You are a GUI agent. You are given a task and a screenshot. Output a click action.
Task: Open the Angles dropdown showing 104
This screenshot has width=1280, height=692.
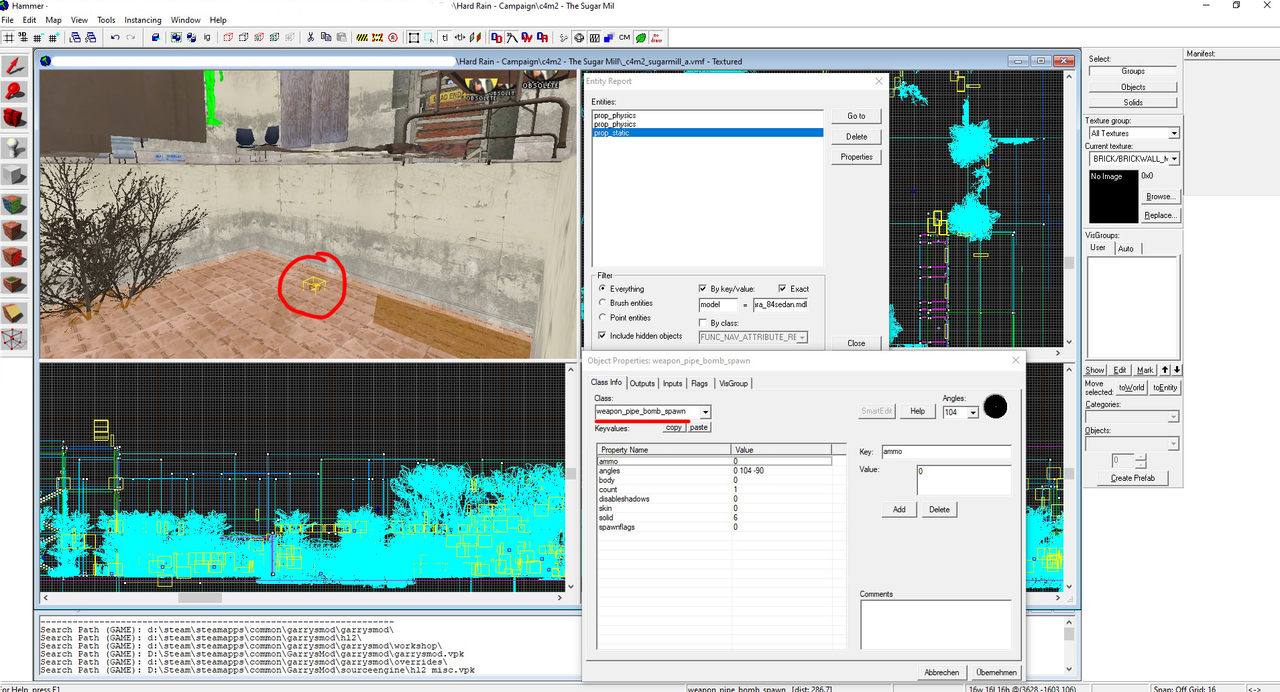[972, 412]
